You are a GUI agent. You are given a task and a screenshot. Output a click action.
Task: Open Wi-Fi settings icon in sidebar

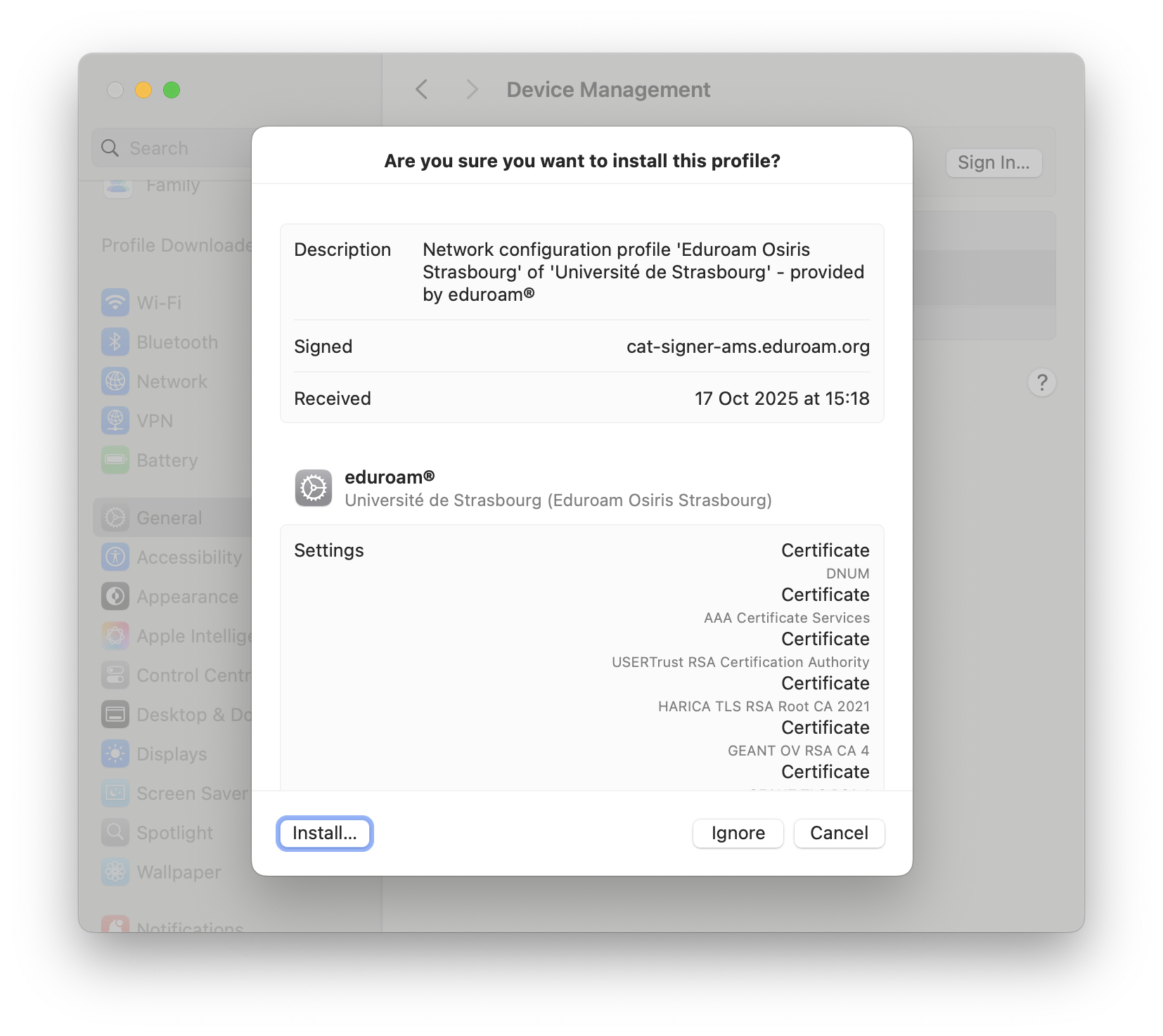click(115, 303)
